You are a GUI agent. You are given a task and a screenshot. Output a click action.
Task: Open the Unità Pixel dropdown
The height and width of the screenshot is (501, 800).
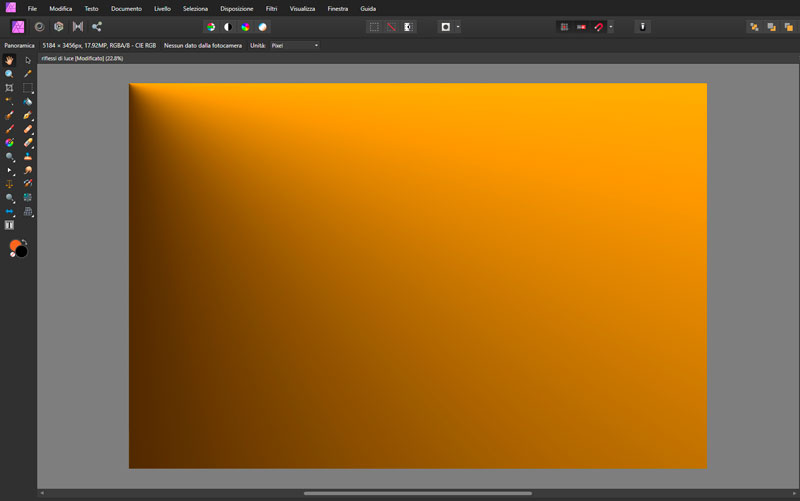click(x=295, y=45)
